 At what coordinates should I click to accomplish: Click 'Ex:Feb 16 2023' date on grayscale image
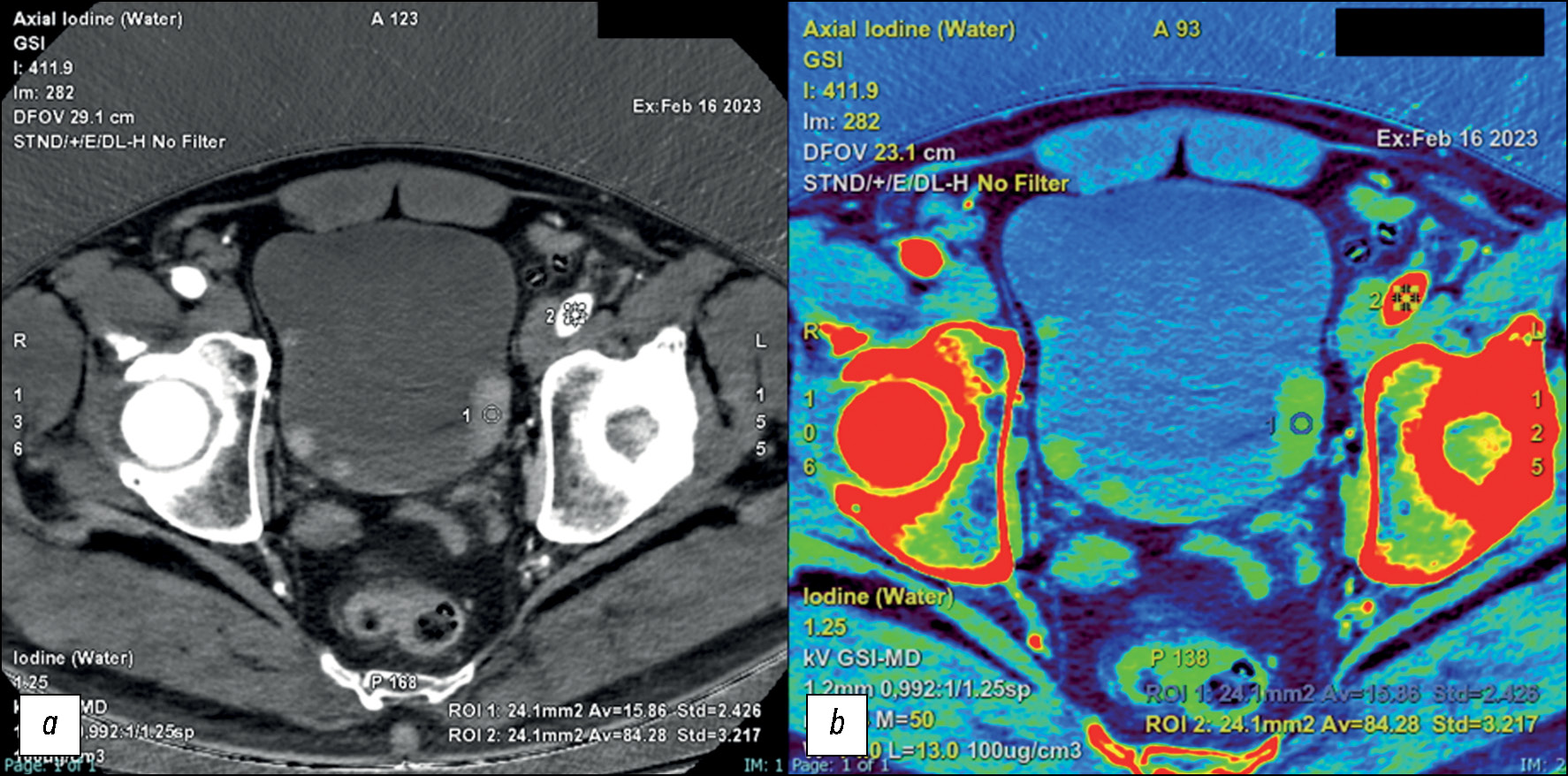696,106
